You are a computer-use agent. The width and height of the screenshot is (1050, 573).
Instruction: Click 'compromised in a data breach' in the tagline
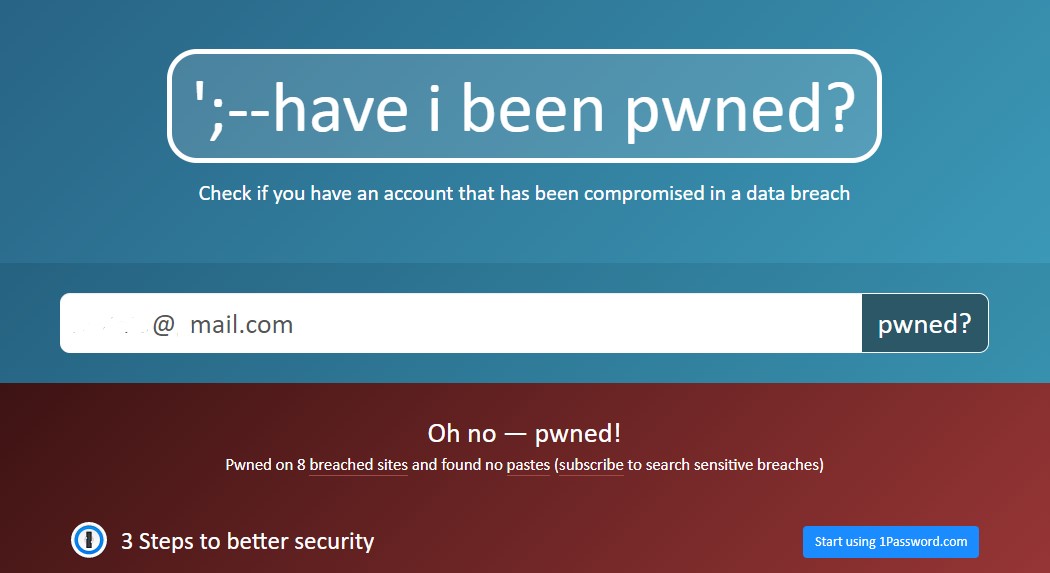(x=717, y=193)
